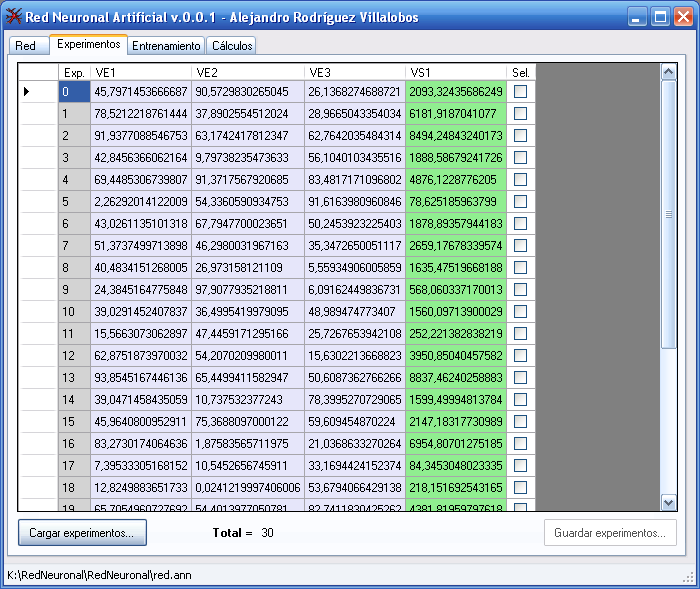Image resolution: width=700 pixels, height=589 pixels.
Task: Switch to the Red tab
Action: coord(26,46)
